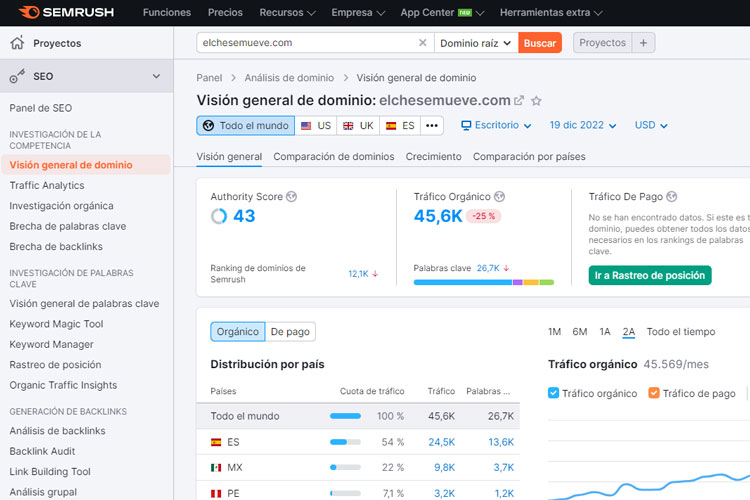The height and width of the screenshot is (500, 750).
Task: Click the Ir a Rastreo de posición button
Action: click(x=650, y=276)
